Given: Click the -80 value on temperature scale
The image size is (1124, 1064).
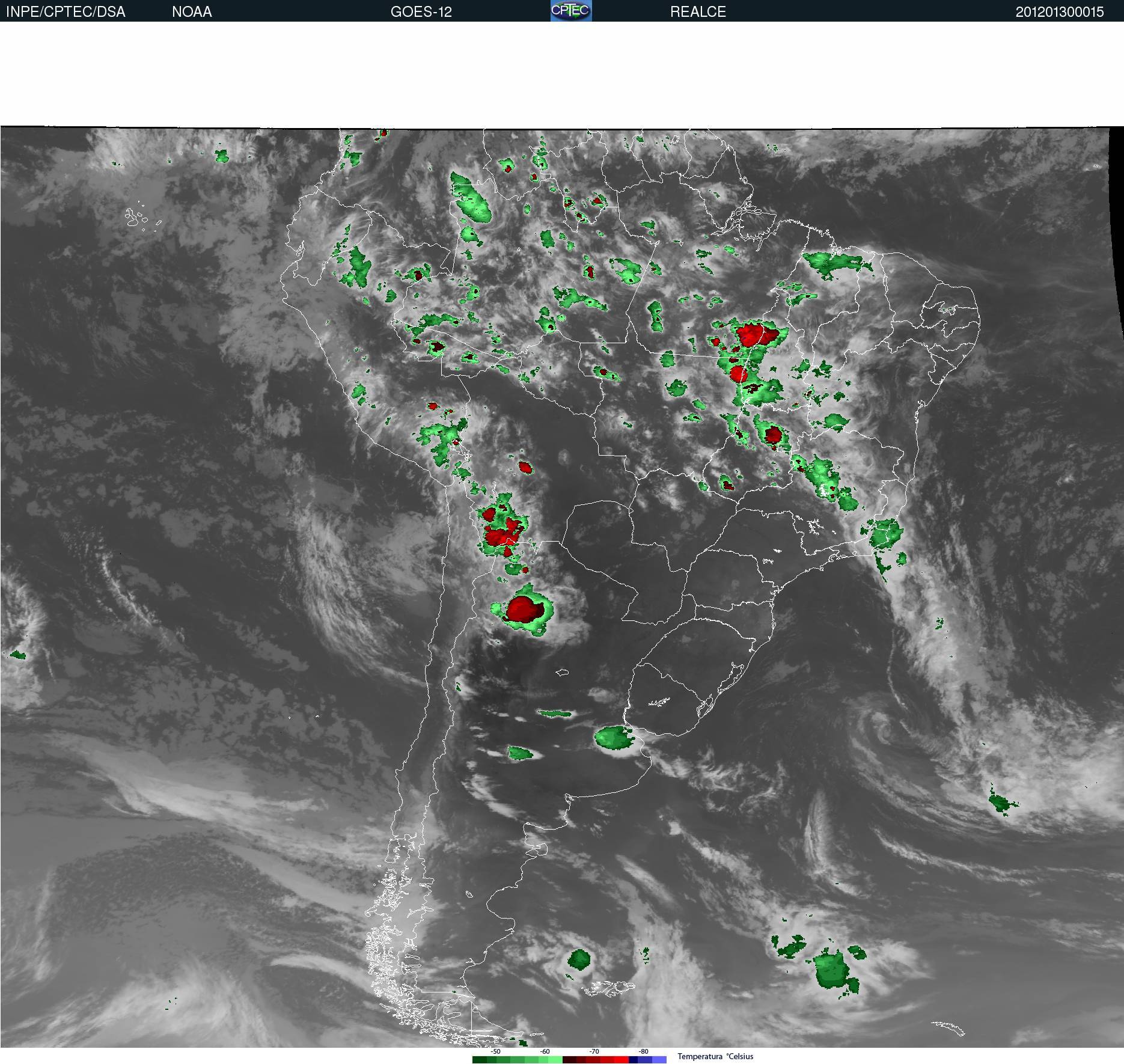Looking at the screenshot, I should tap(643, 1051).
